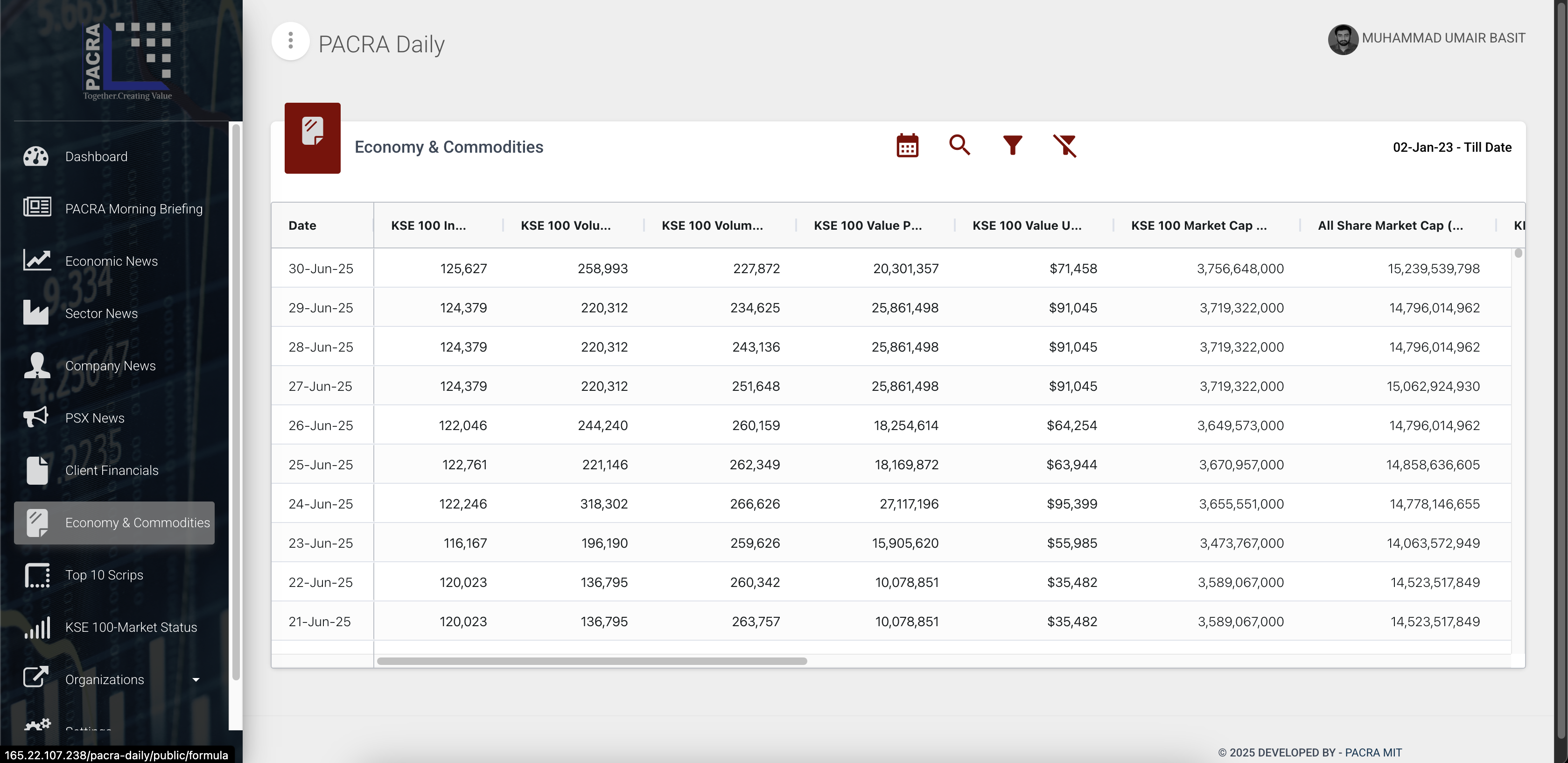Click the $71,458 value cell

point(1073,268)
